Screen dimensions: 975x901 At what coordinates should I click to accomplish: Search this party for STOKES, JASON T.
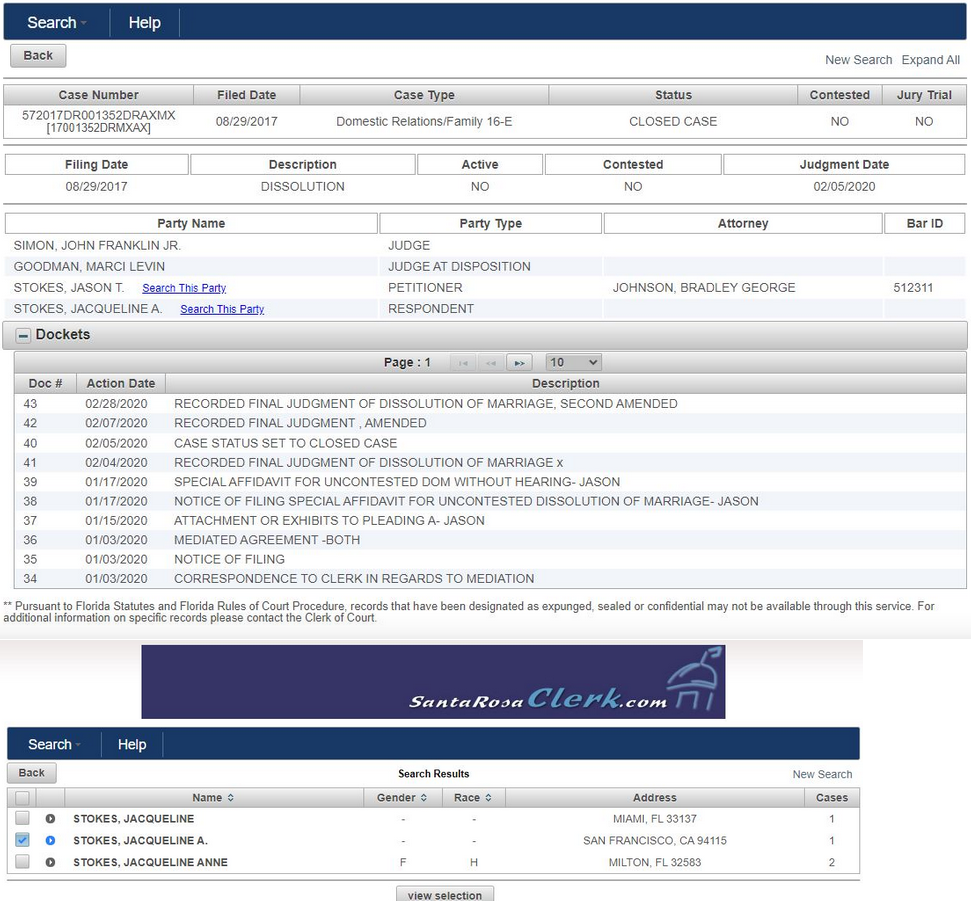184,288
